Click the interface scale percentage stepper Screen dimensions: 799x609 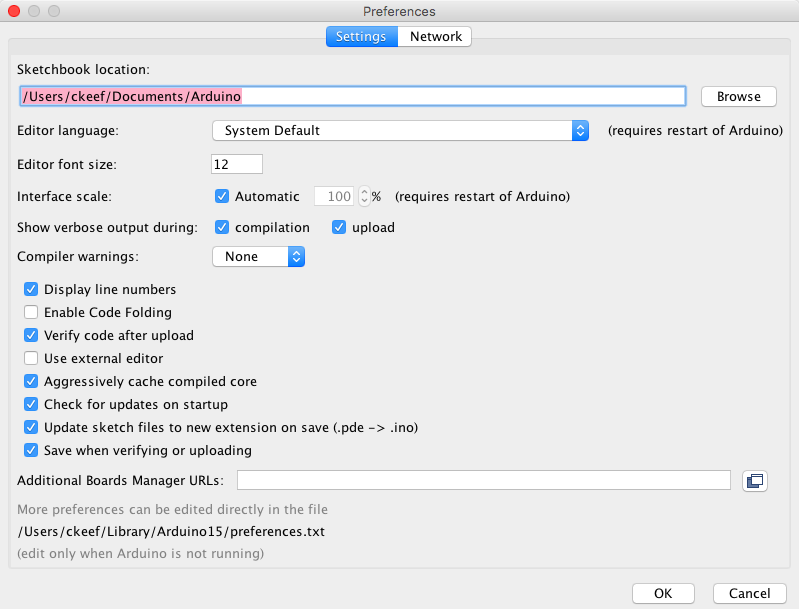pyautogui.click(x=364, y=197)
